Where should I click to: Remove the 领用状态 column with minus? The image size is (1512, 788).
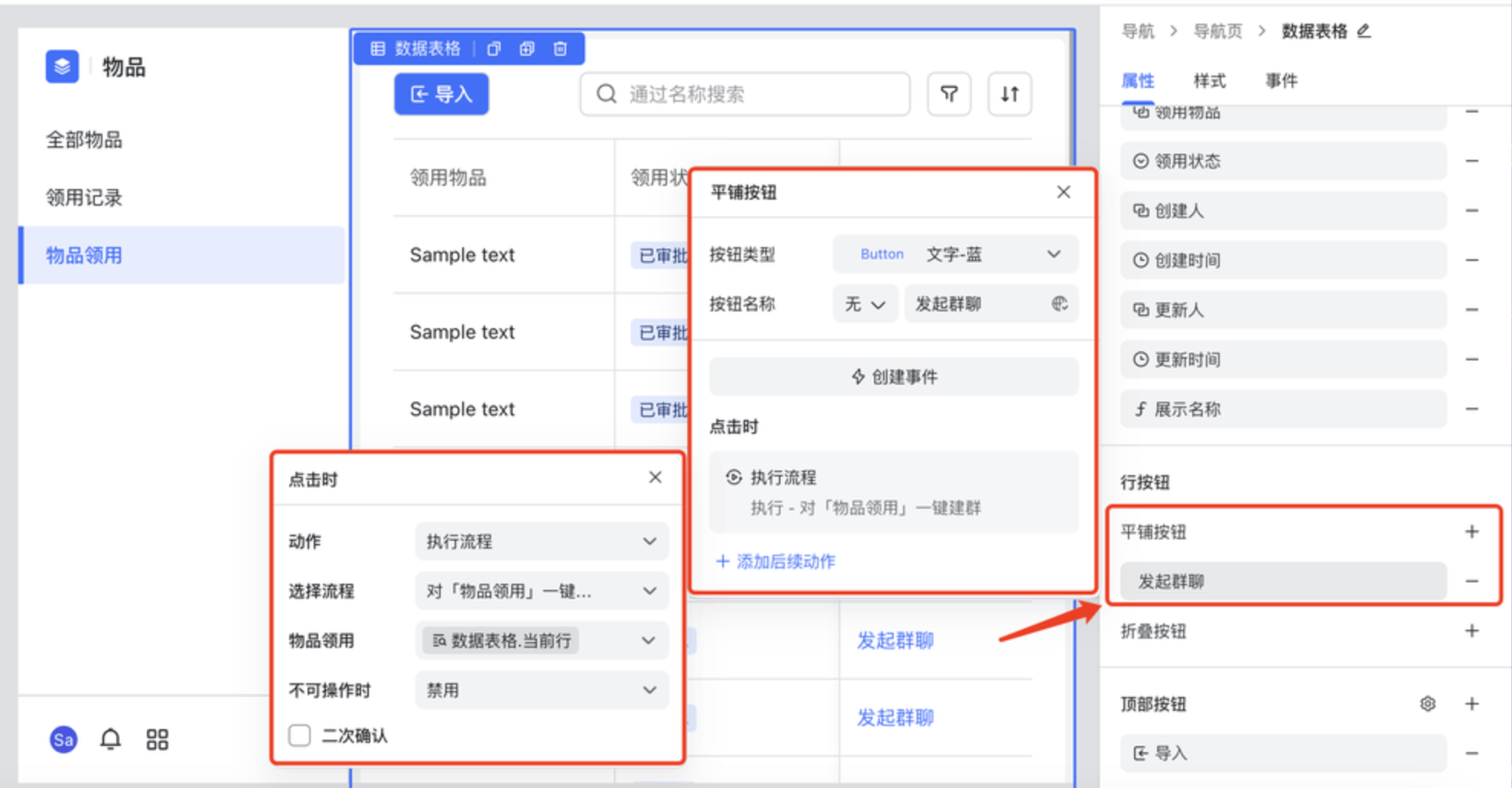click(x=1471, y=161)
